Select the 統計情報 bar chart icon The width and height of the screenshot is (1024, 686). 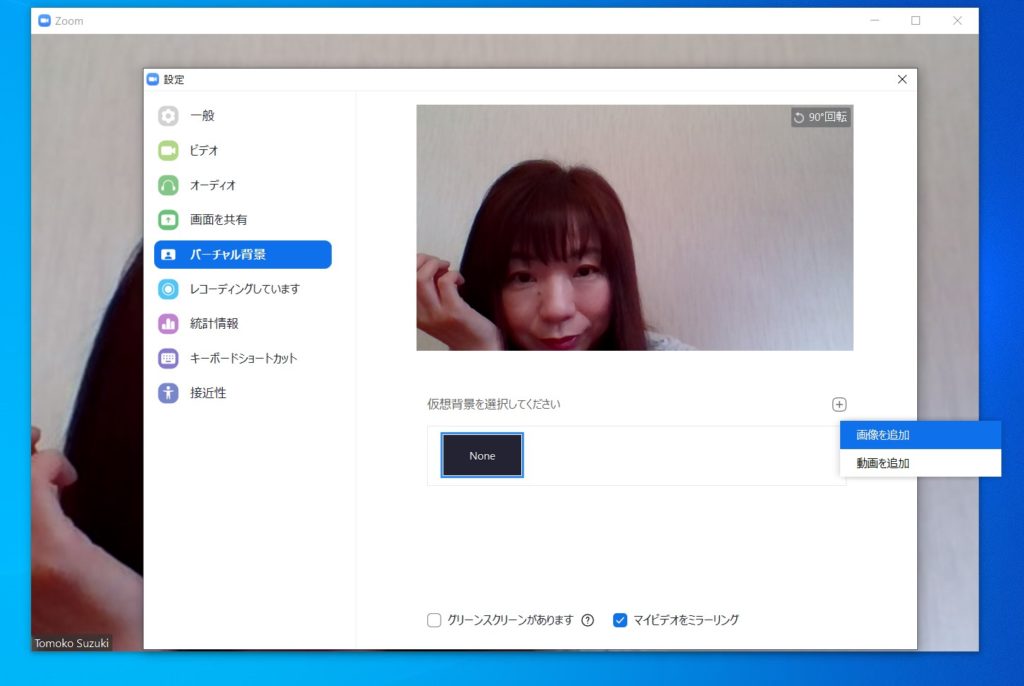tap(168, 323)
